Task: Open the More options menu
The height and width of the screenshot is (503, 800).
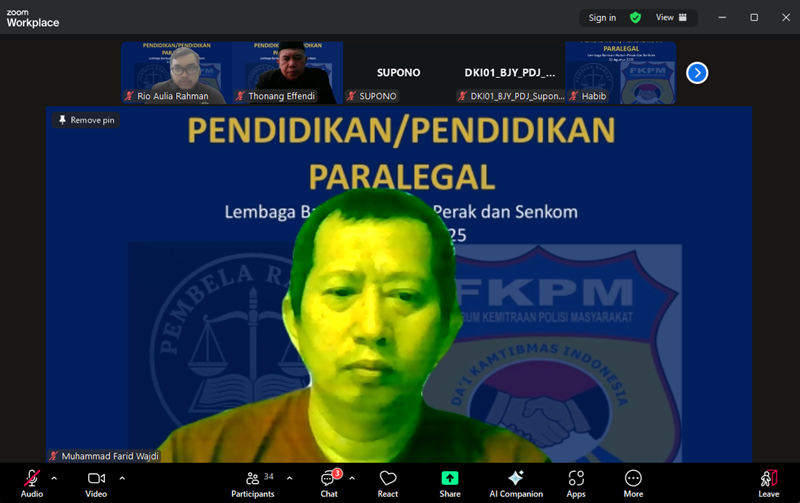Action: (x=633, y=483)
